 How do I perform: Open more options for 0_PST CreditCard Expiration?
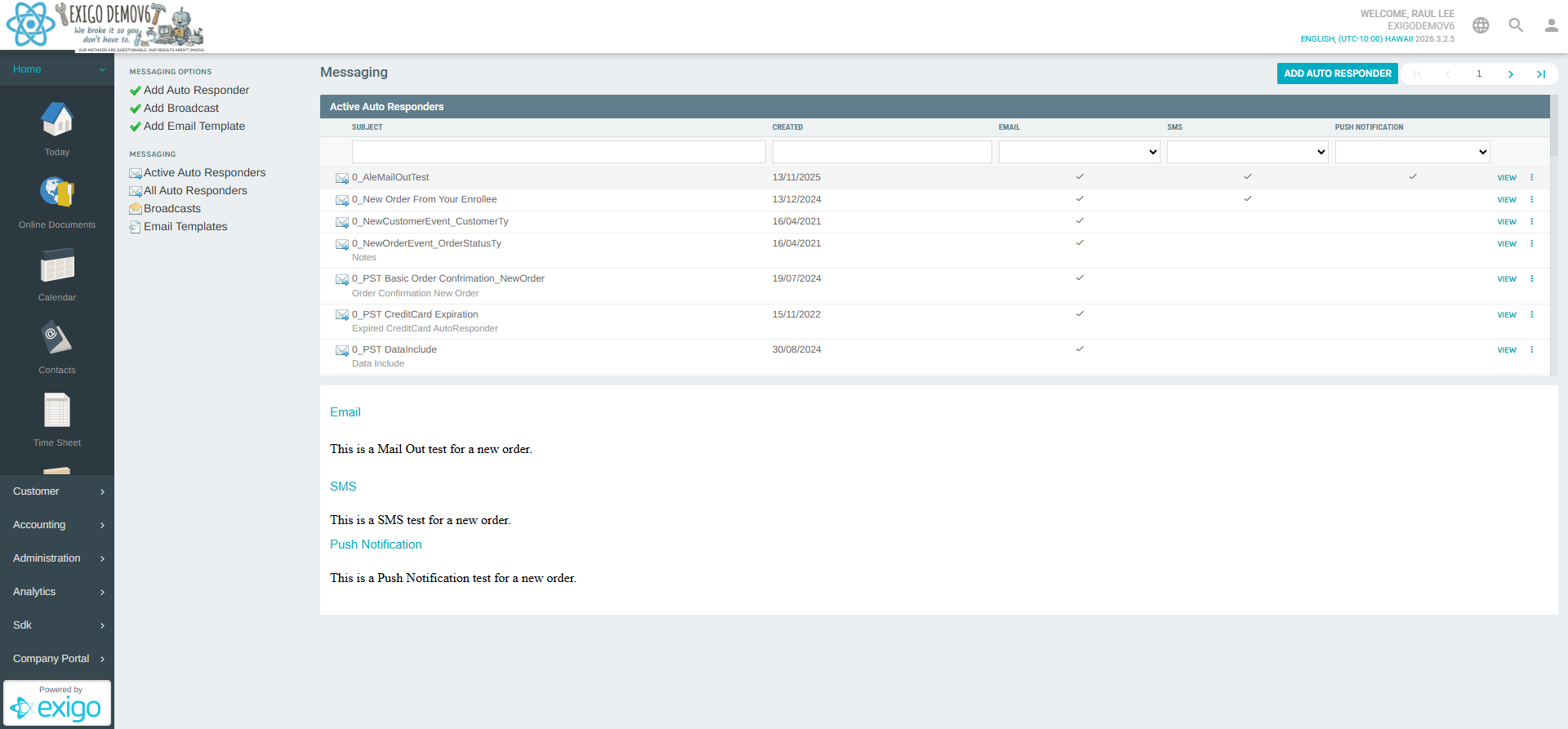1531,314
